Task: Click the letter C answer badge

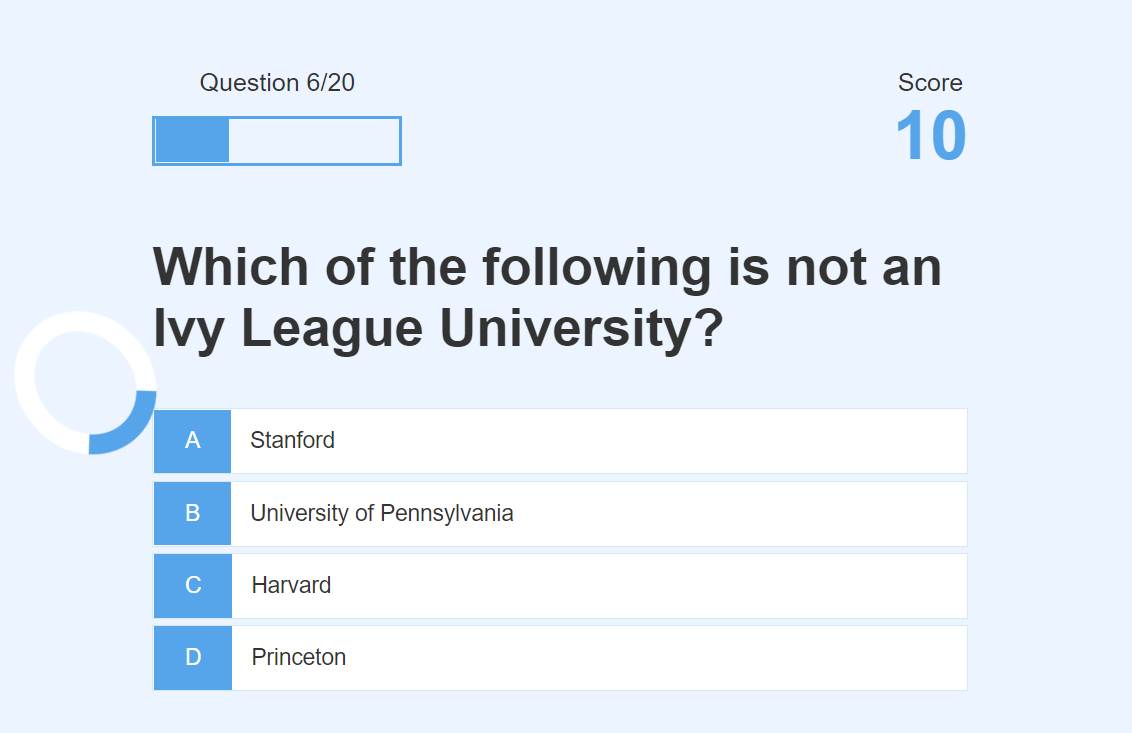Action: point(193,586)
